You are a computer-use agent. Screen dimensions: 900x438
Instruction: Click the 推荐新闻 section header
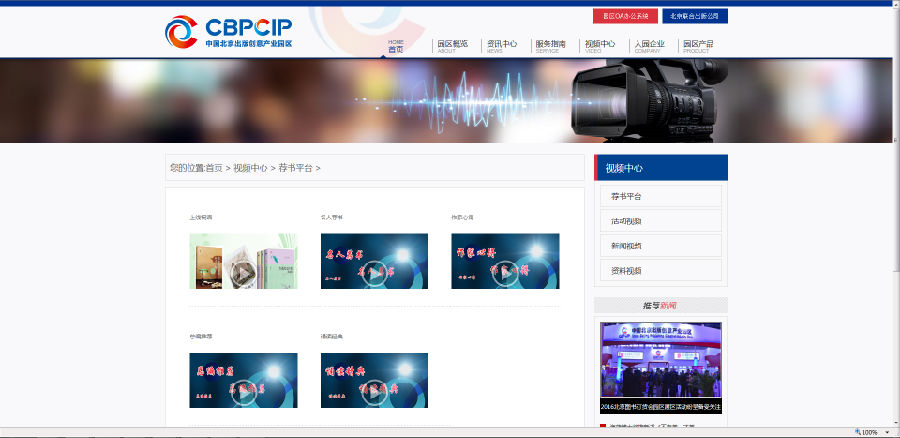pyautogui.click(x=661, y=305)
